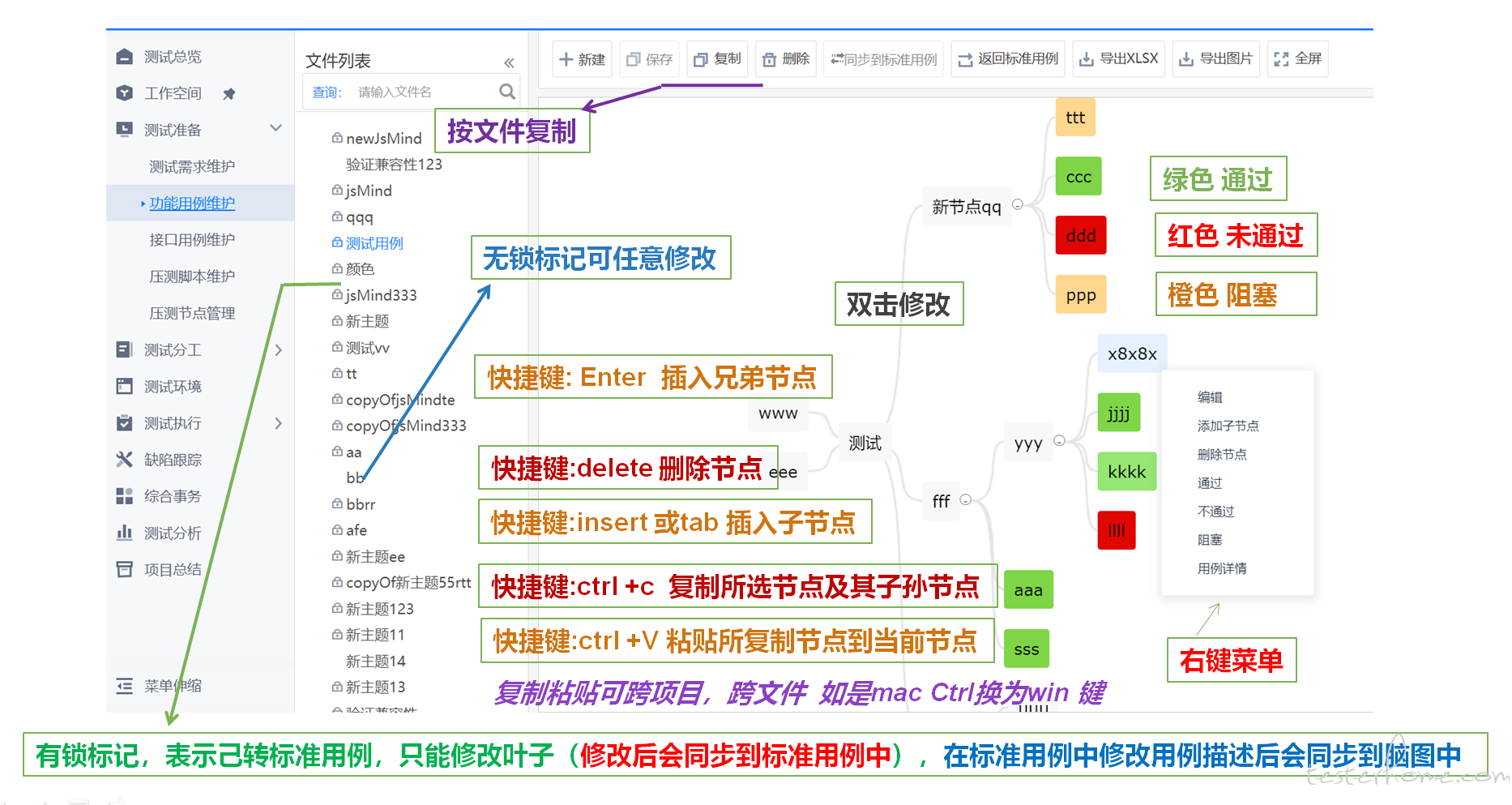
Task: Select the green ccc node
Action: (1078, 177)
